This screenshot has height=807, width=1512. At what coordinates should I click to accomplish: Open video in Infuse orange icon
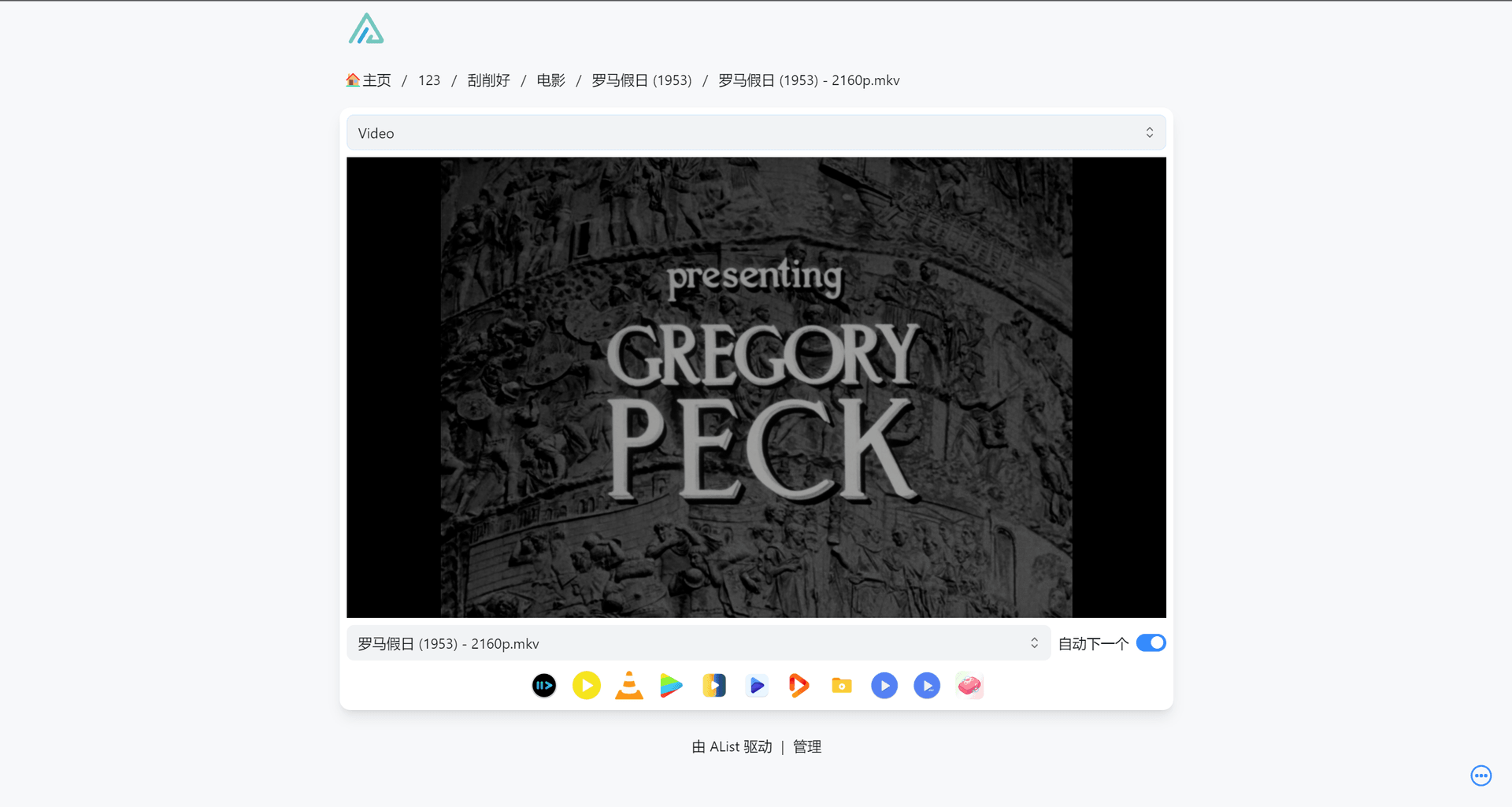click(799, 686)
